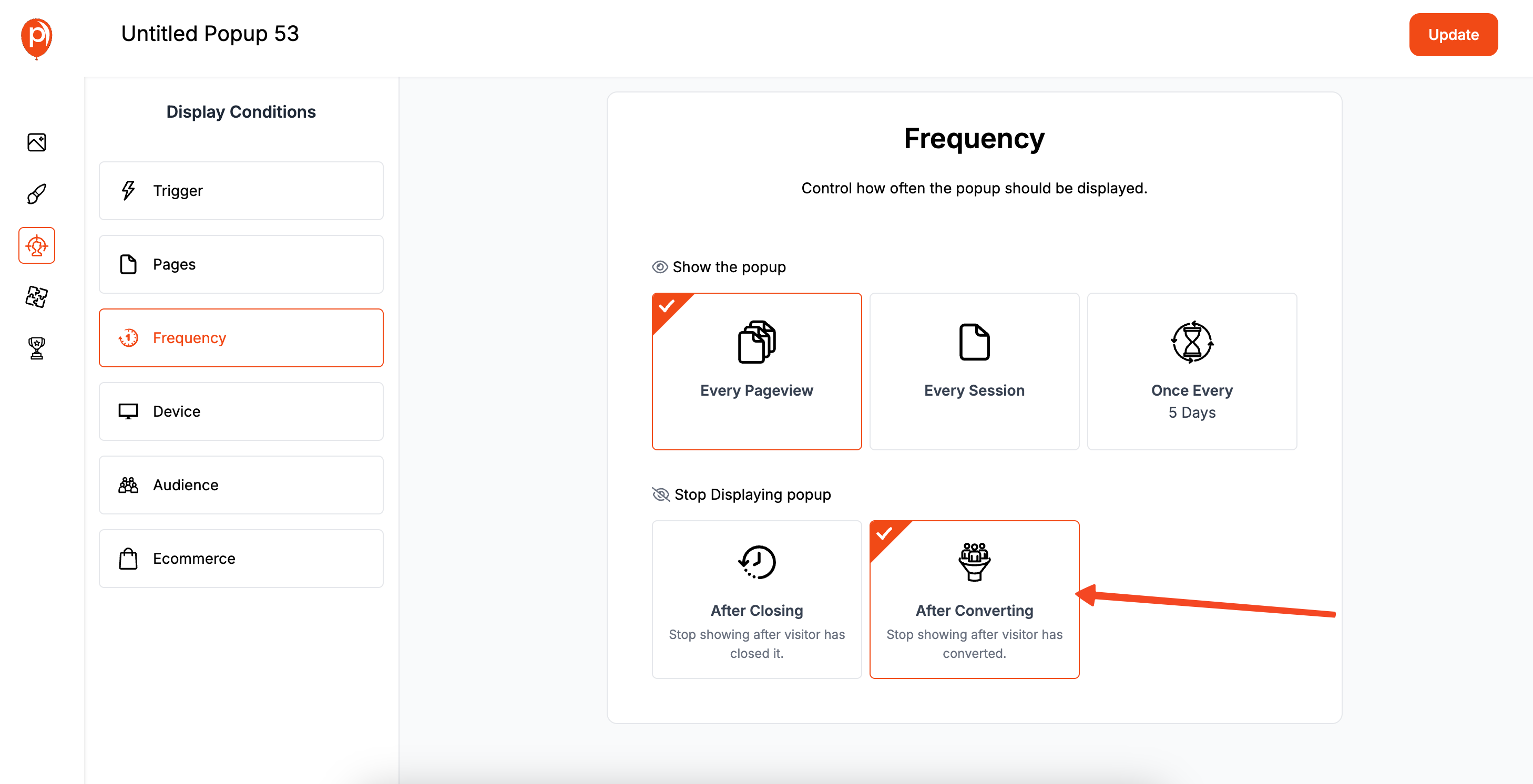Click 'Control how often the popup' description
Screen dimensions: 1533x784
pyautogui.click(x=974, y=188)
